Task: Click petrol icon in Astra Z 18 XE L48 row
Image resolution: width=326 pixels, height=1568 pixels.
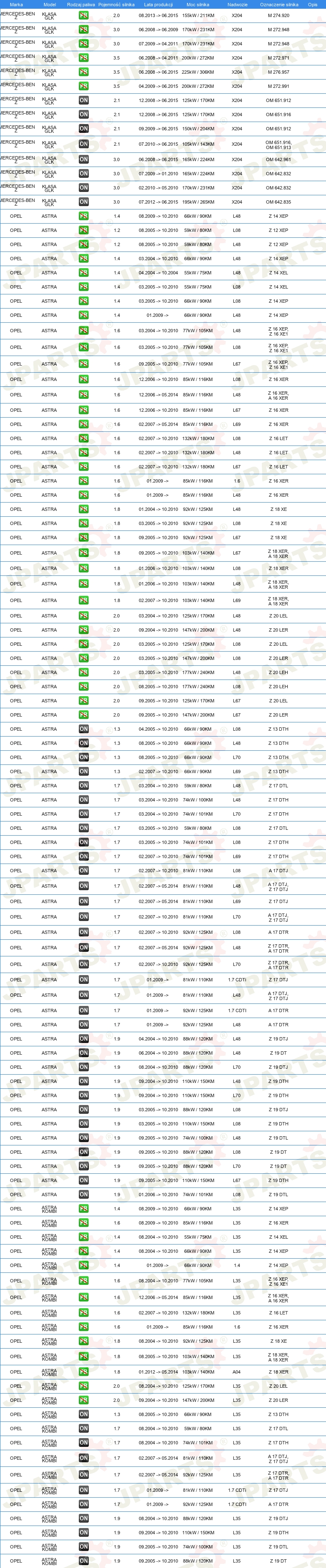Action: [x=83, y=509]
